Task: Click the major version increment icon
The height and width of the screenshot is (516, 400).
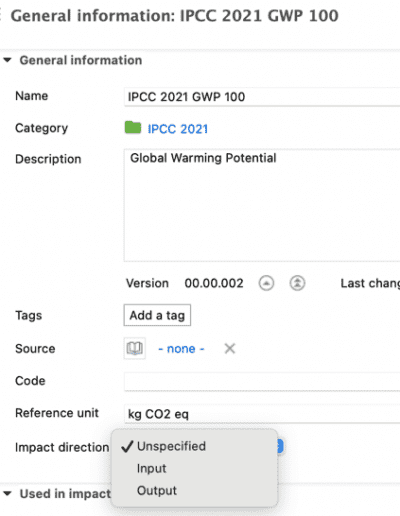Action: tap(297, 283)
